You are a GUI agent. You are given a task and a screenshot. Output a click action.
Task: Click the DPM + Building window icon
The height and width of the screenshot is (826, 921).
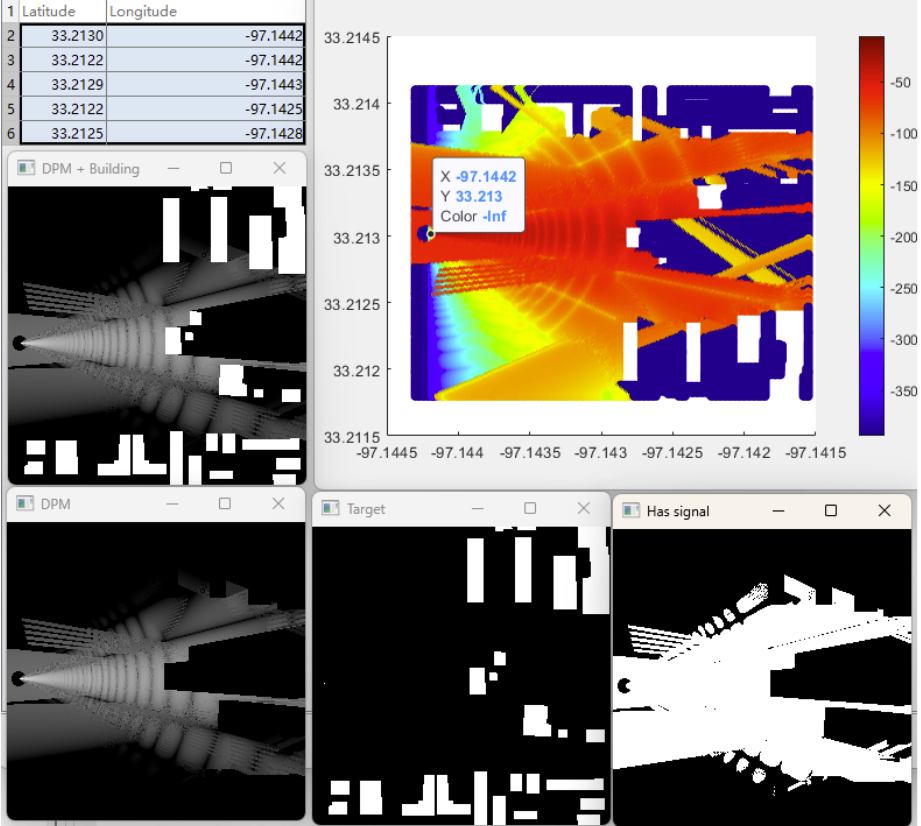(x=25, y=169)
